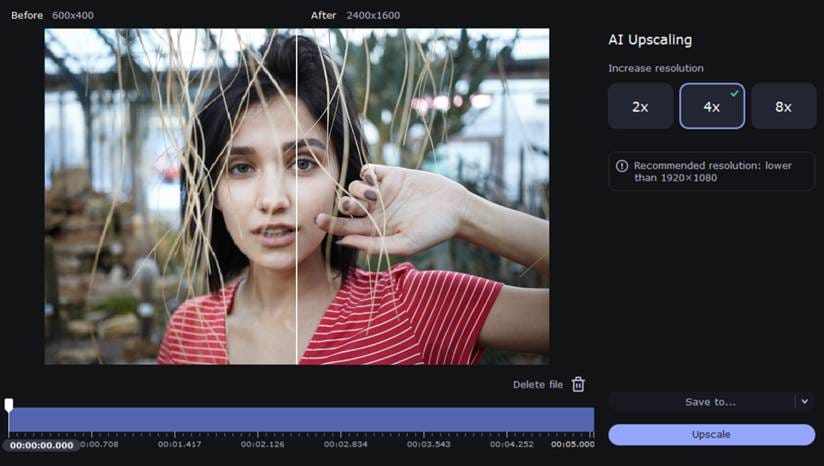Start processing with the Upscale button
Screen dimensions: 824x466
[711, 435]
